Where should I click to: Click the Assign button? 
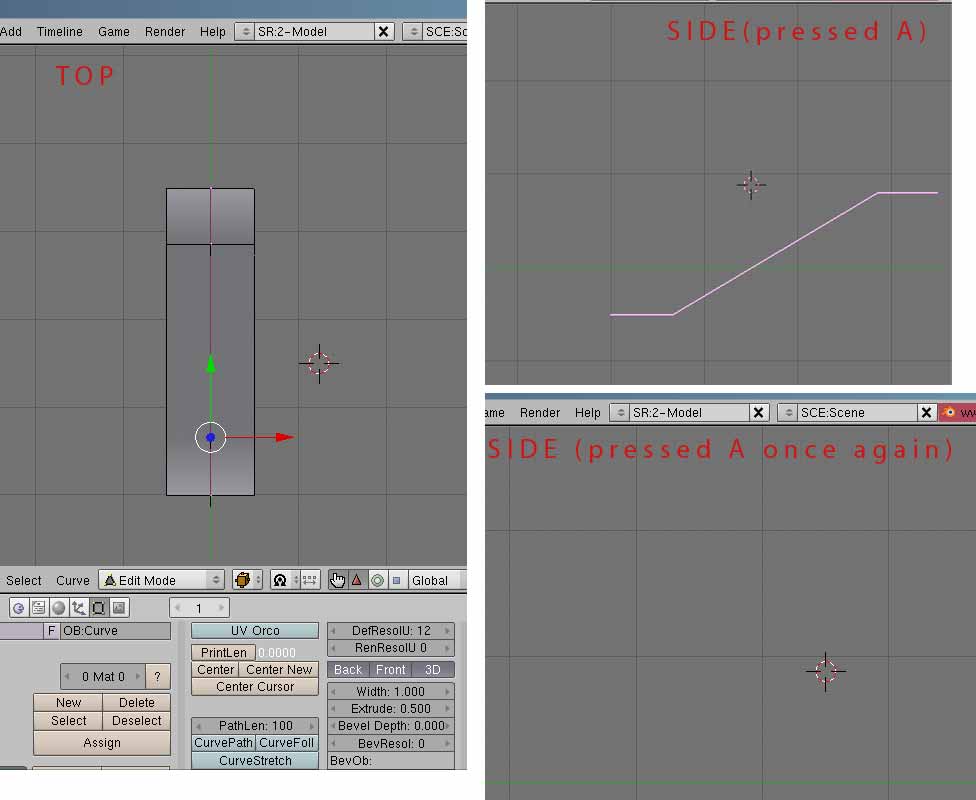[x=101, y=743]
